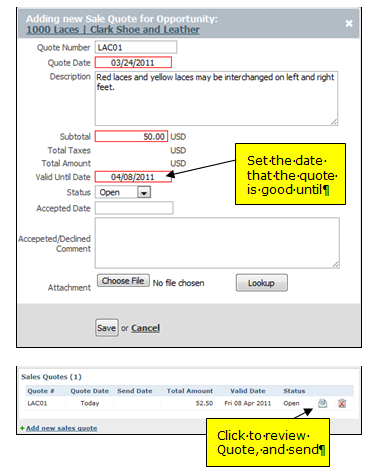The width and height of the screenshot is (379, 475).
Task: Click the Accepted/Declined Comment text area
Action: tap(217, 243)
